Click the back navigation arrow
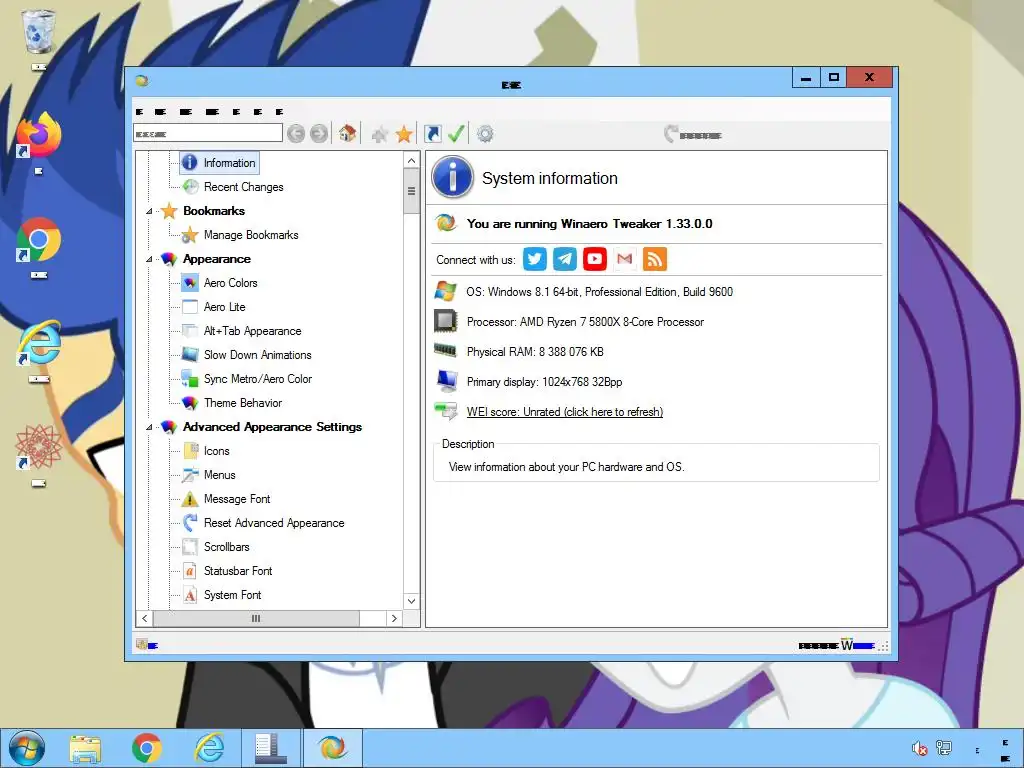1024x768 pixels. tap(296, 134)
